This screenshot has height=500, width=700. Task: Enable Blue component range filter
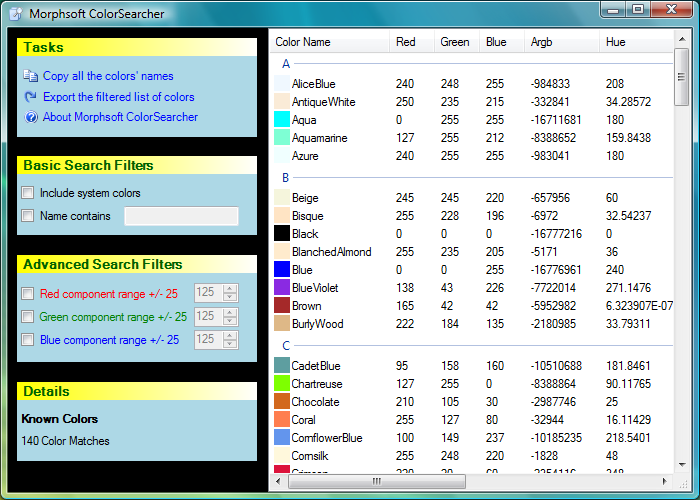coord(28,340)
